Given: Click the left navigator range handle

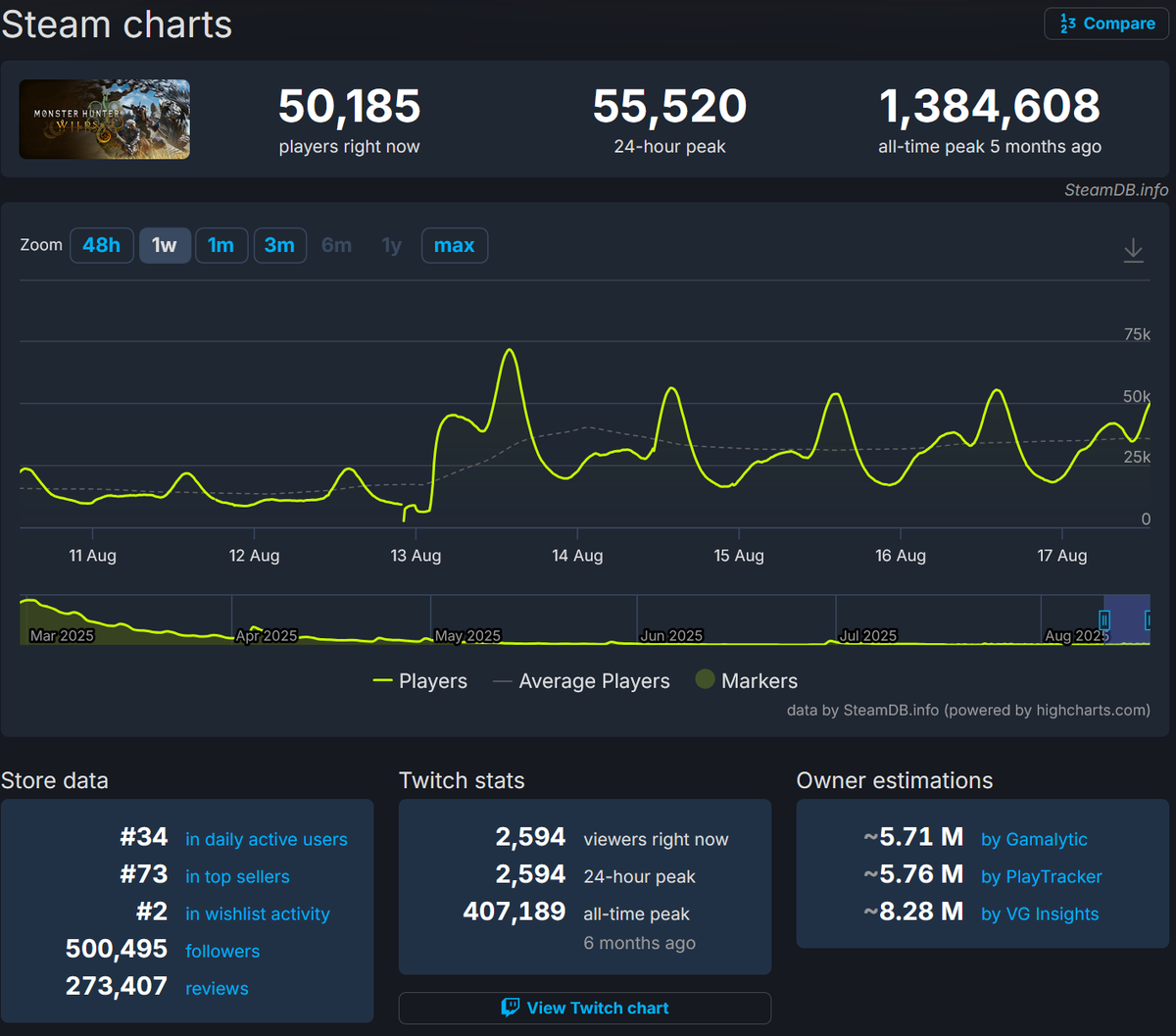Looking at the screenshot, I should pos(1104,620).
